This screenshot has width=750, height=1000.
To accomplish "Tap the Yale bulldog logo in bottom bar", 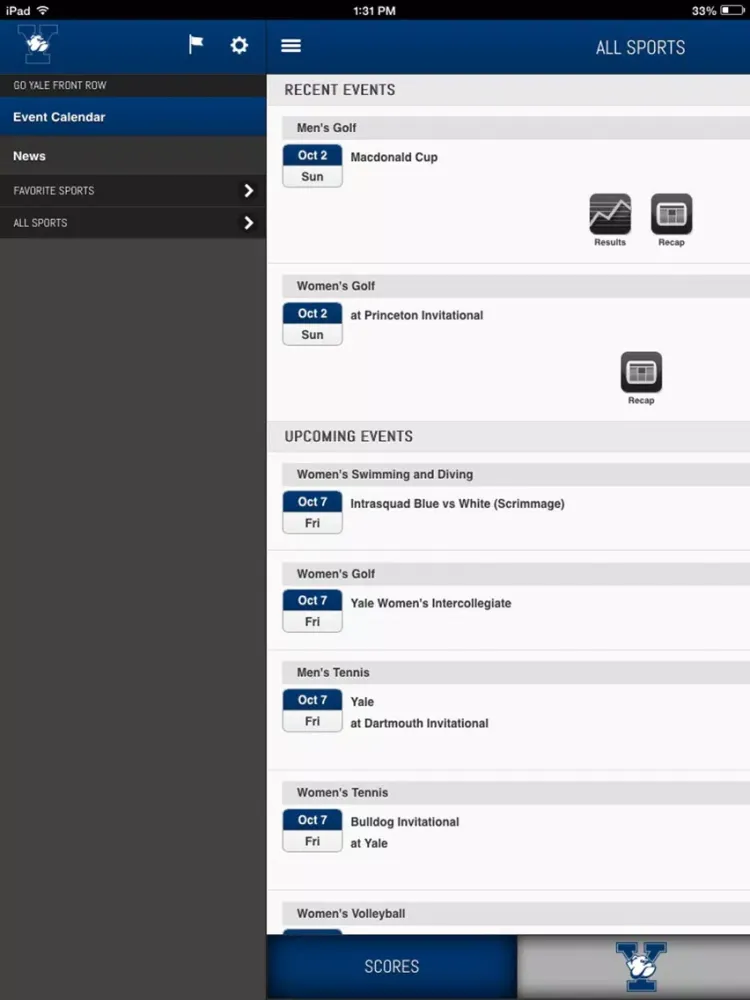I will click(641, 966).
